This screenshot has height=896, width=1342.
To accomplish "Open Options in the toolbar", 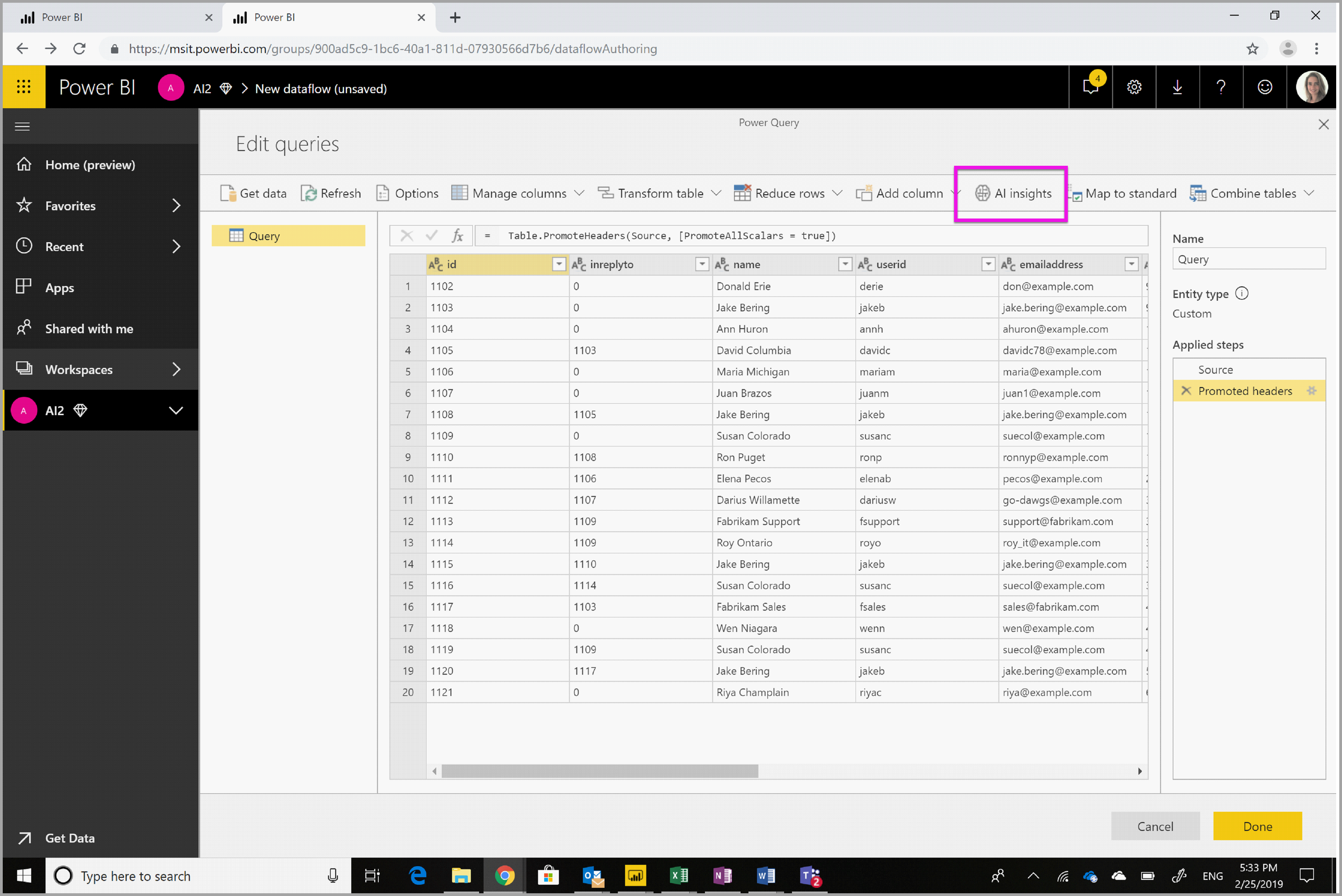I will click(x=407, y=193).
